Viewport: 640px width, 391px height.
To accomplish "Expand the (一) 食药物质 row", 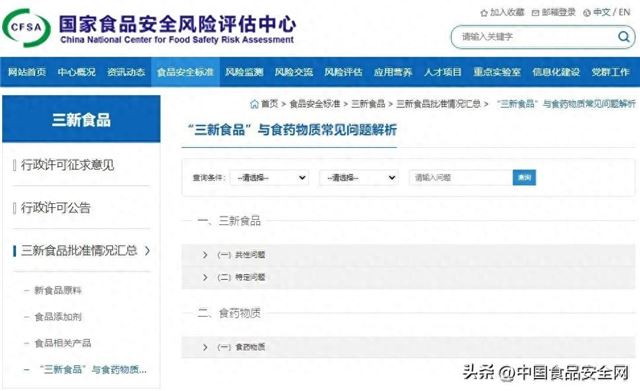I will (x=408, y=347).
